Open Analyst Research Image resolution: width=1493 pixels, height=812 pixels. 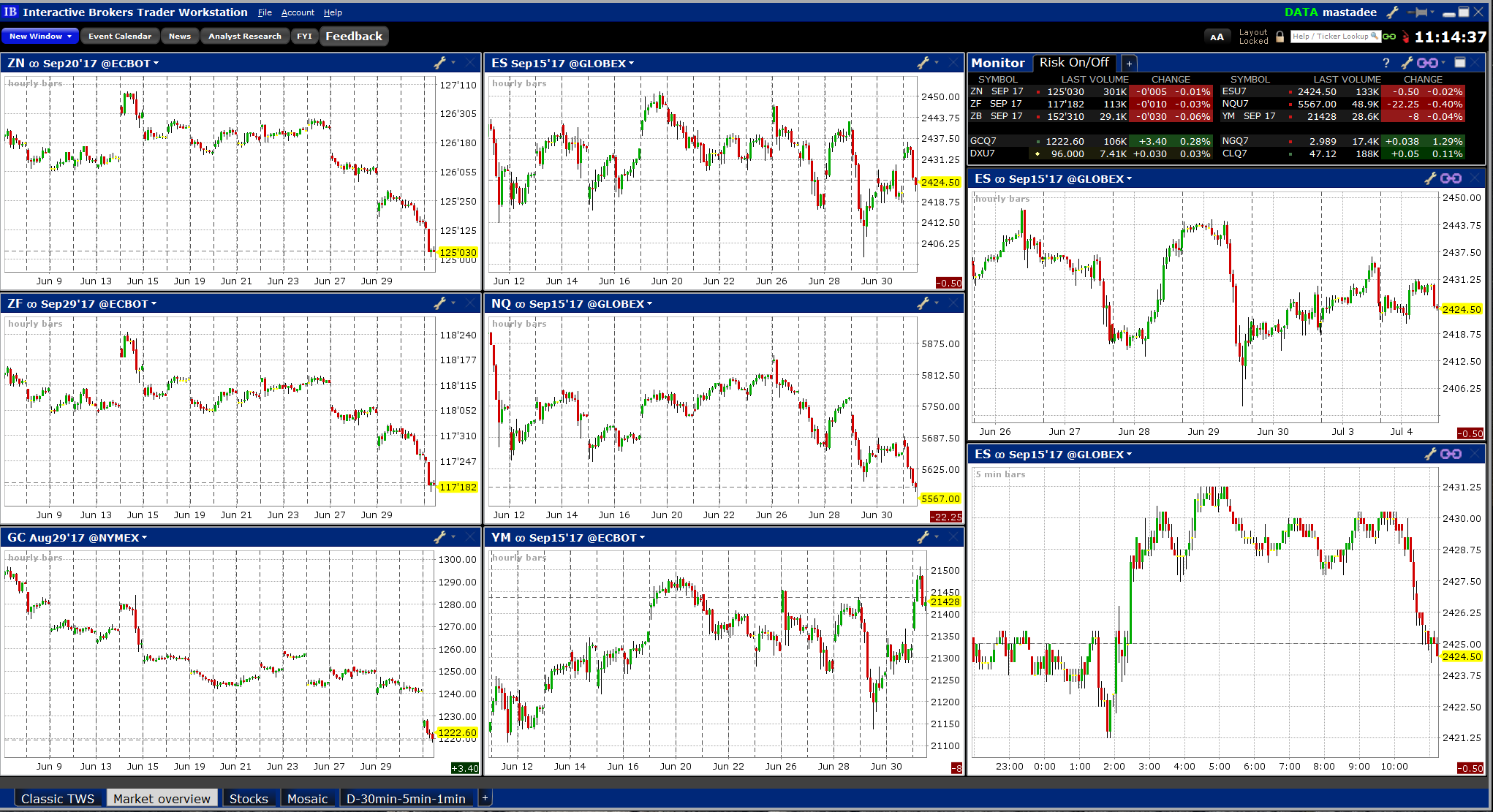point(245,36)
